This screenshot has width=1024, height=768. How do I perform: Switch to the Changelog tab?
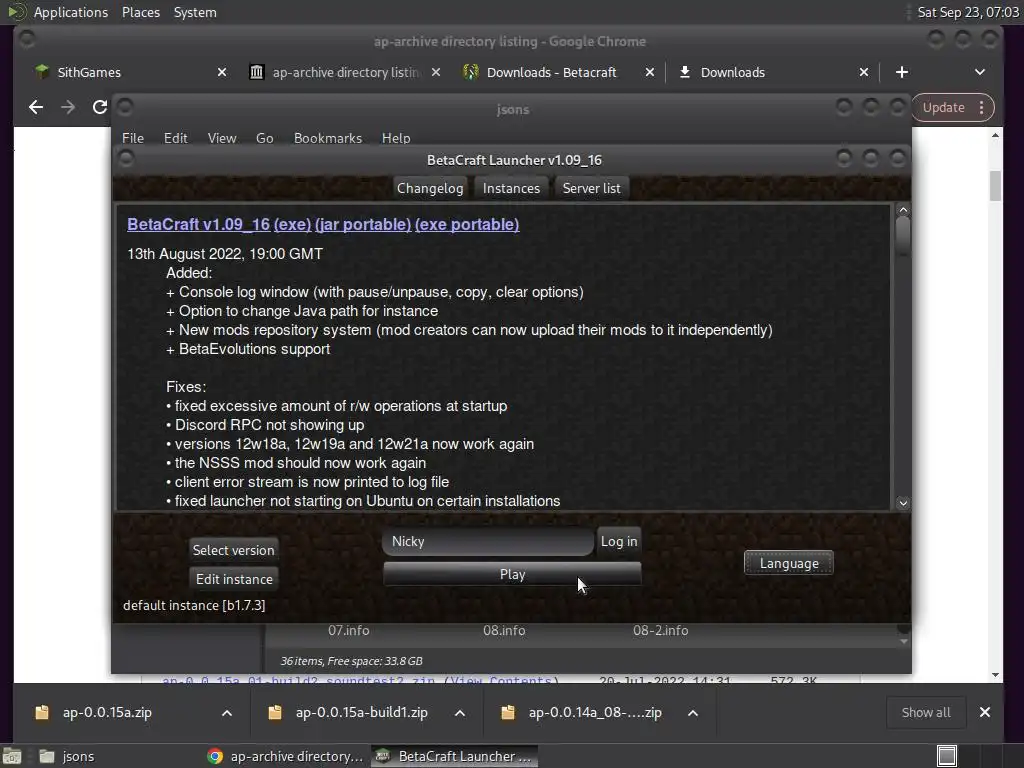(x=430, y=188)
